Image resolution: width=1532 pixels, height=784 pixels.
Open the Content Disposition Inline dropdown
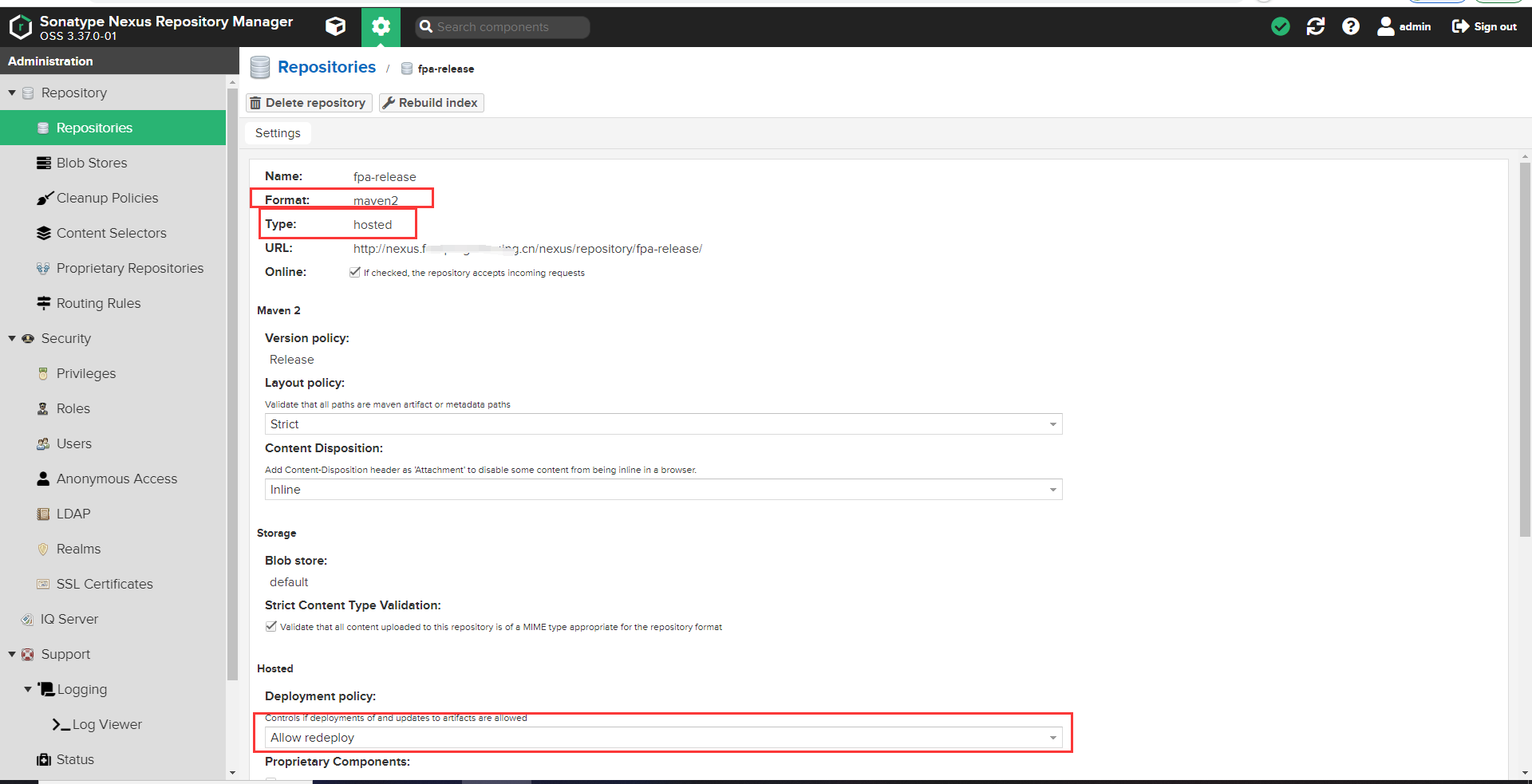tap(663, 490)
